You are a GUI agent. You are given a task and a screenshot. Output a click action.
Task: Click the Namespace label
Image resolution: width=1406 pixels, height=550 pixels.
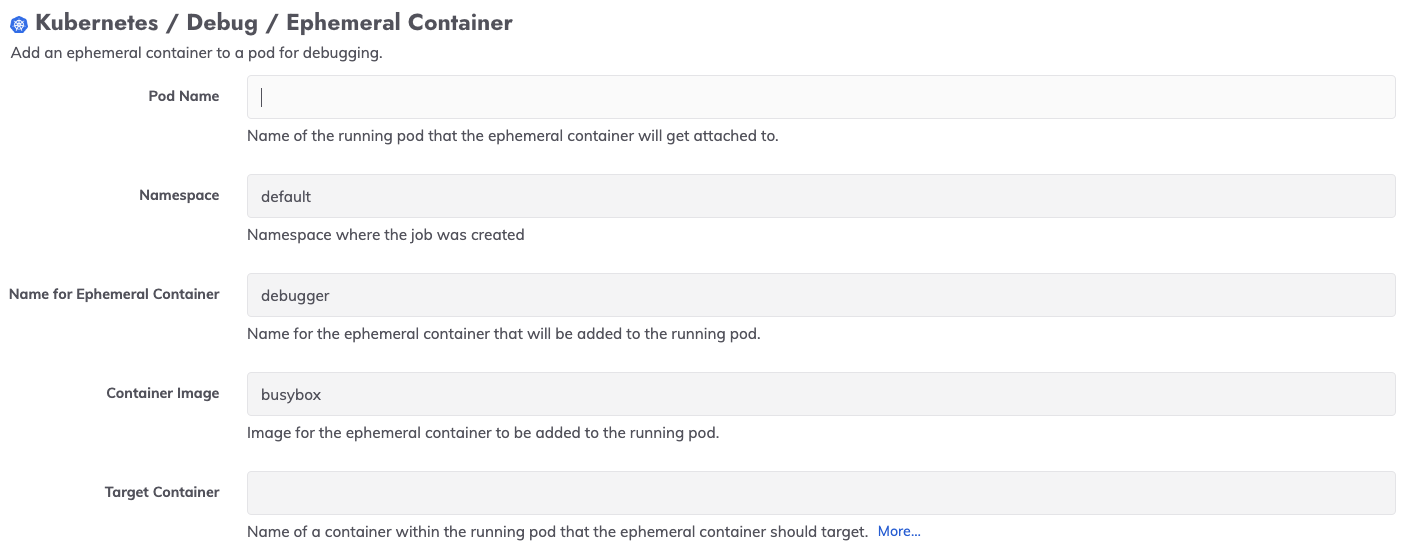179,195
